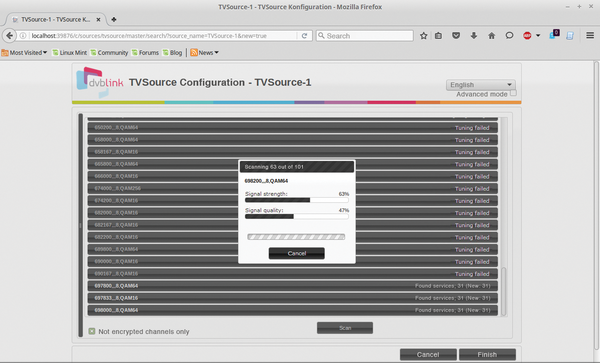Click into the Search box

364,36
